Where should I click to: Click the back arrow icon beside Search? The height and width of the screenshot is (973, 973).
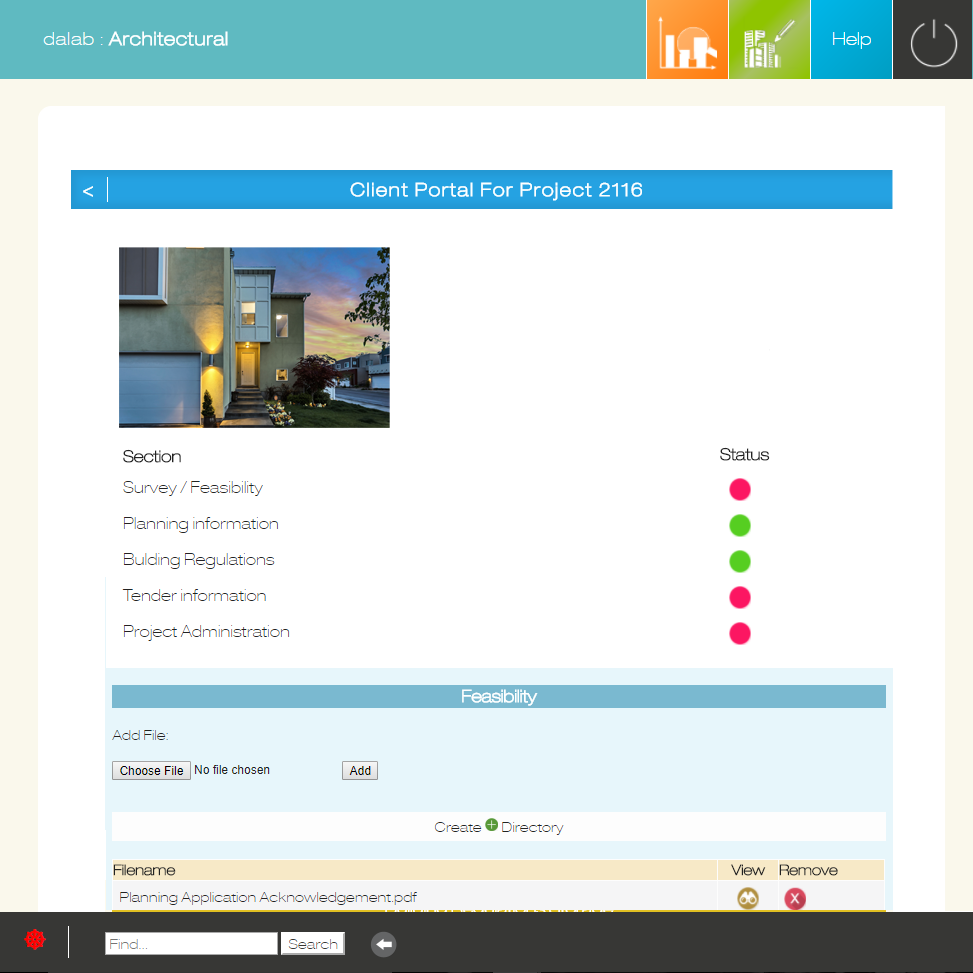[x=383, y=944]
